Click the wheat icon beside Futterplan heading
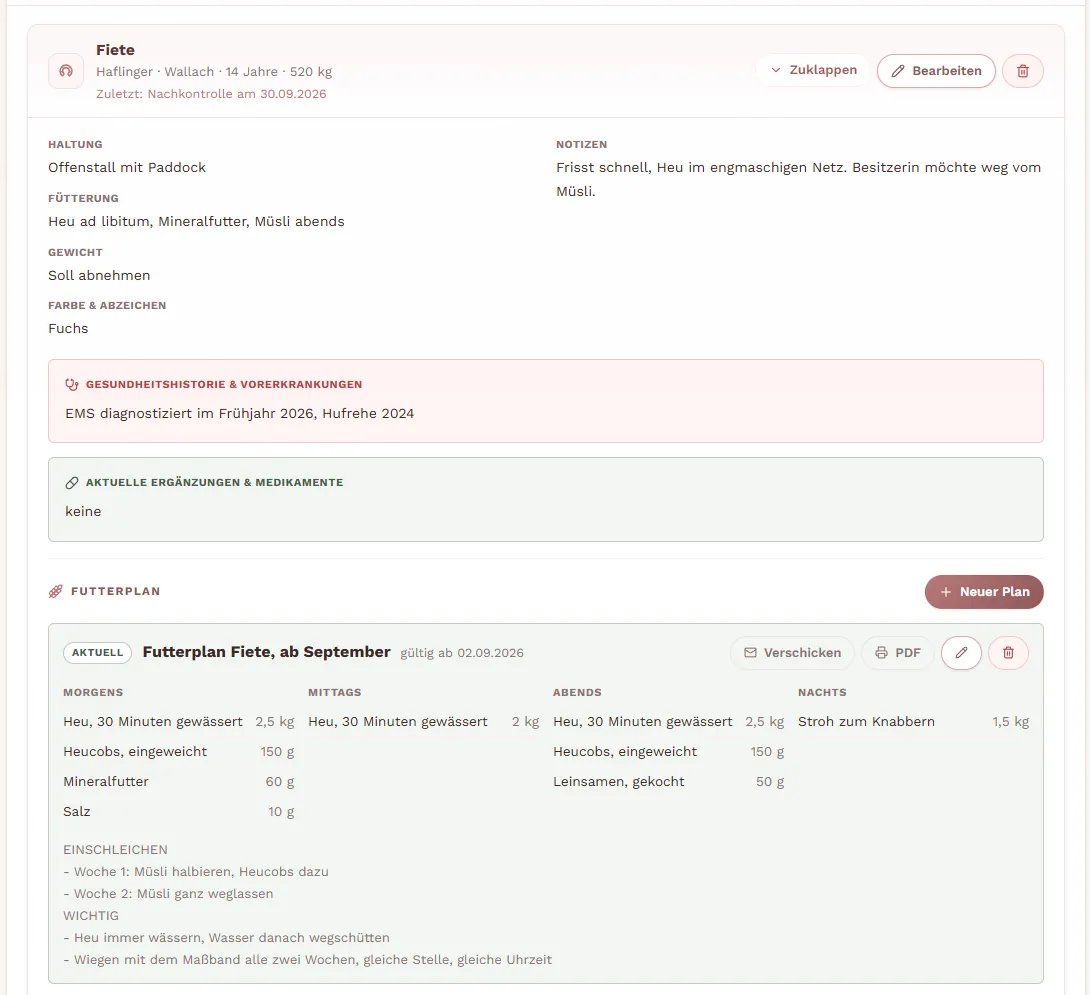 coord(56,591)
